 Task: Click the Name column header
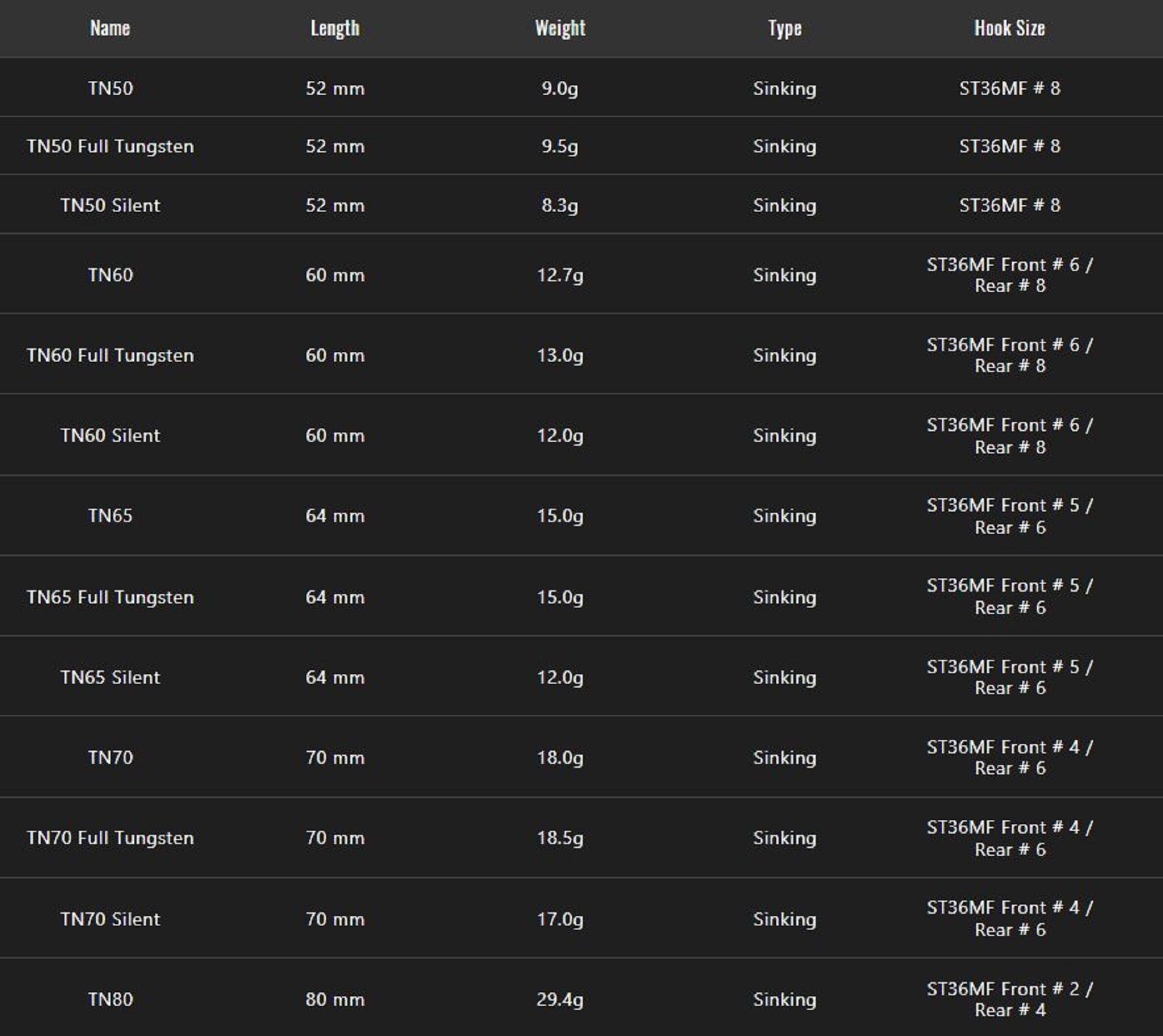click(x=110, y=28)
